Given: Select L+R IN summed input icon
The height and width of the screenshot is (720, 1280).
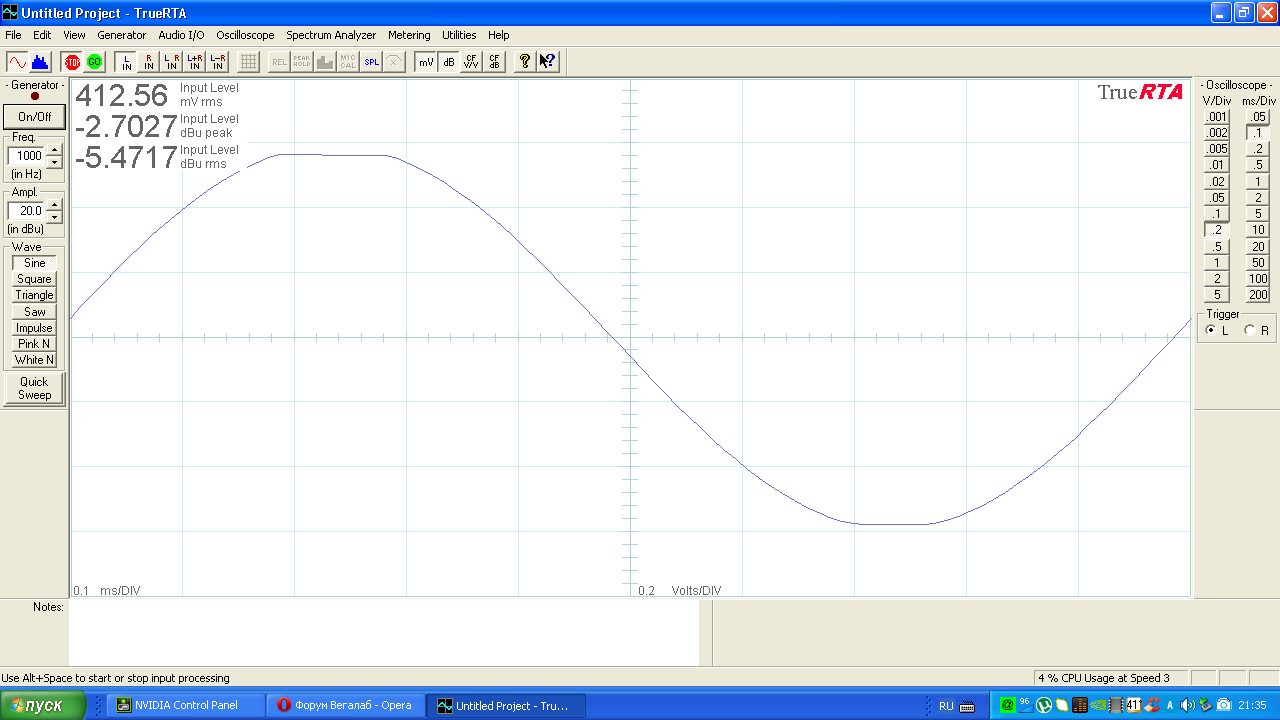Looking at the screenshot, I should (x=195, y=62).
